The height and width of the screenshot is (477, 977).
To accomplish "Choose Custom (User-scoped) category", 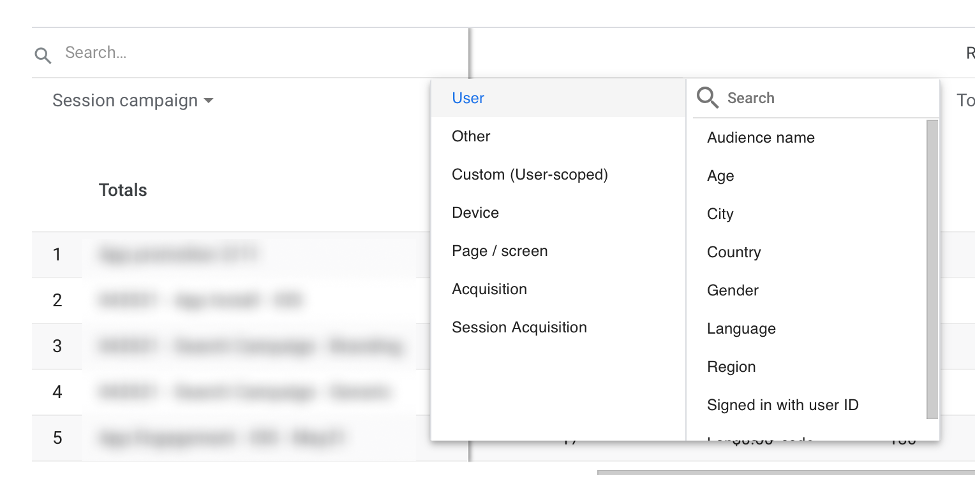I will click(x=529, y=174).
